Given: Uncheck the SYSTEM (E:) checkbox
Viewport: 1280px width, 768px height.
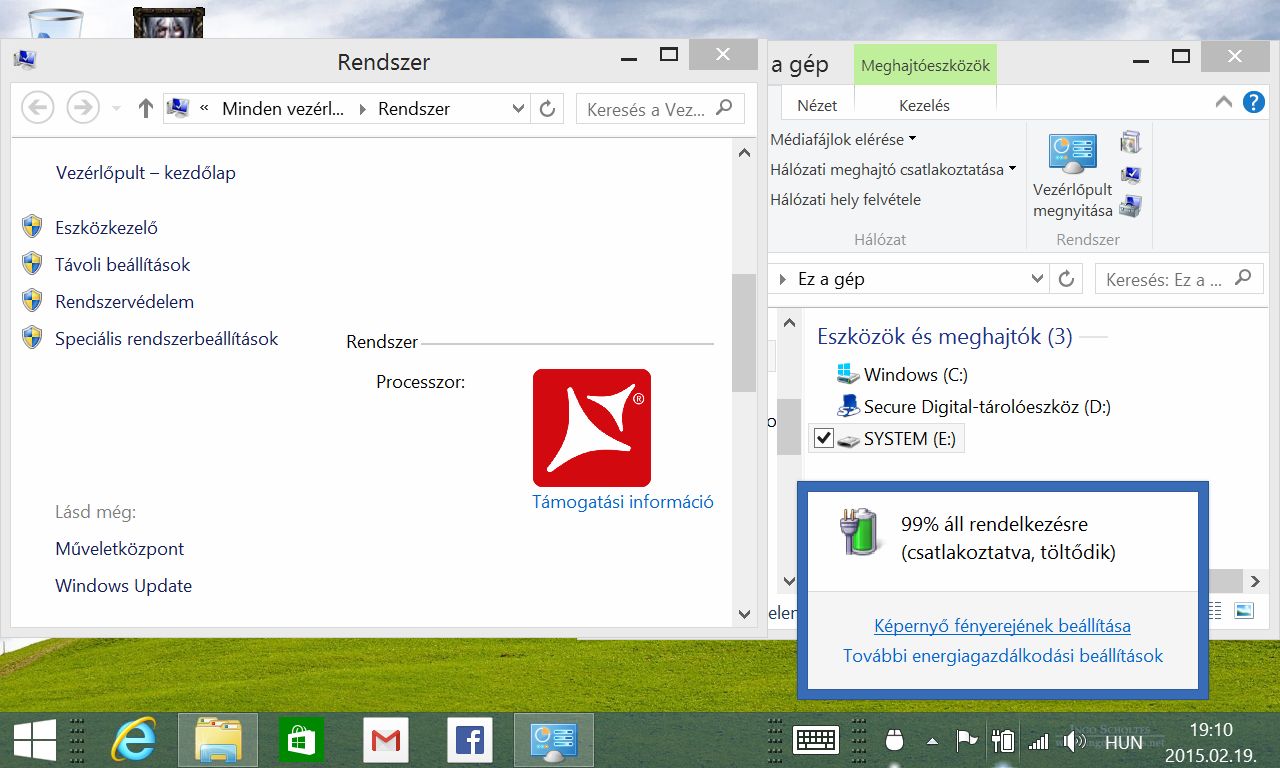Looking at the screenshot, I should (x=824, y=438).
